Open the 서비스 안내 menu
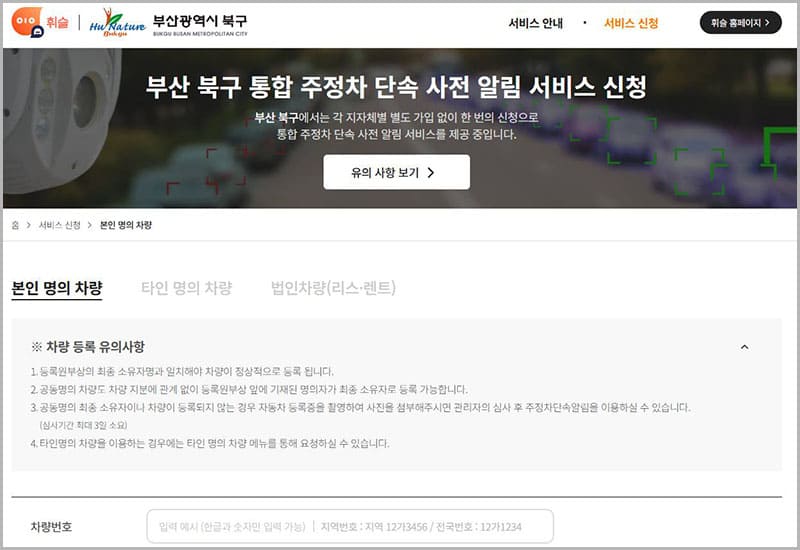The image size is (800, 550). [x=535, y=23]
